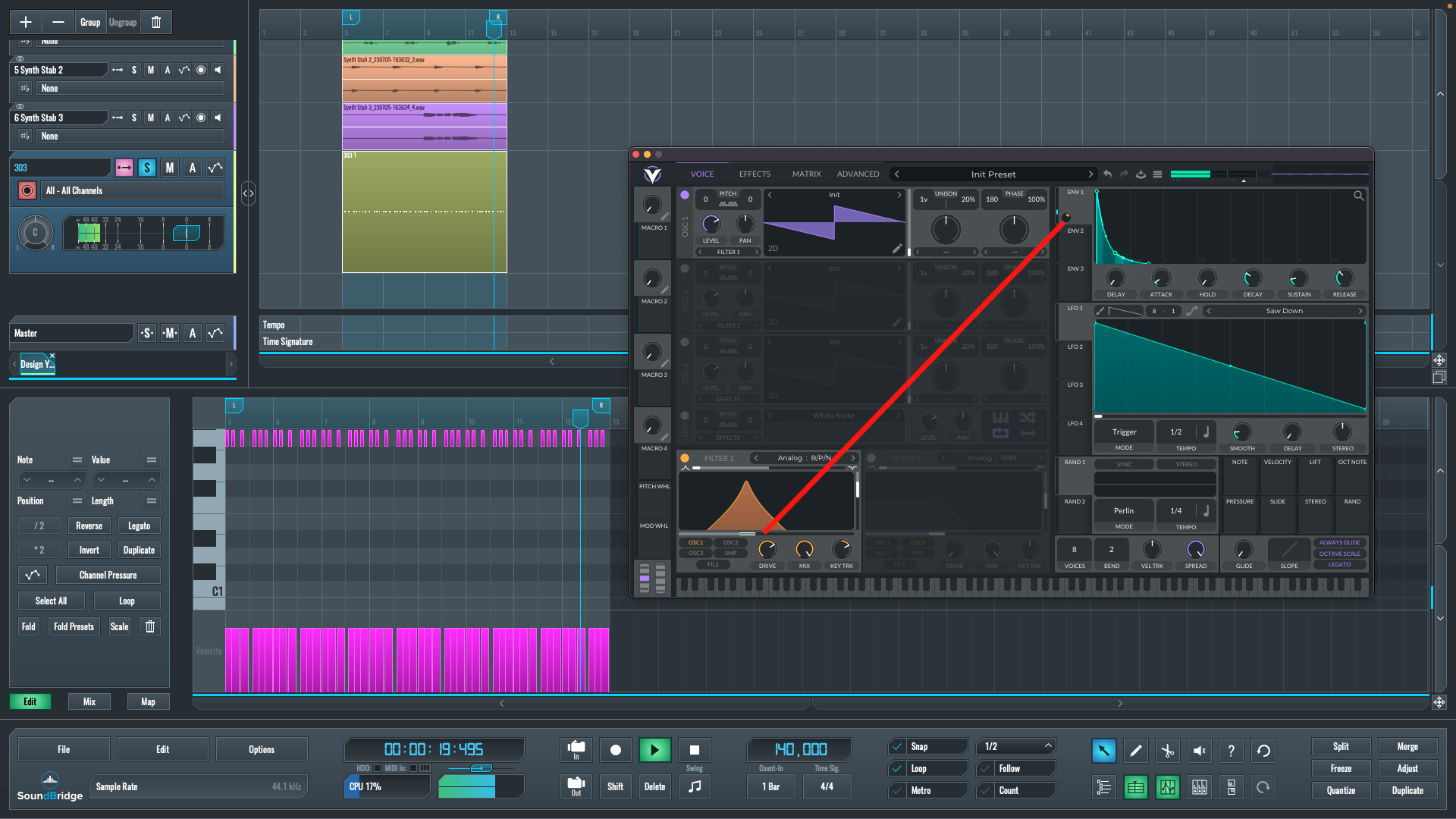Screen dimensions: 1456x819
Task: Open help via the question mark icon
Action: 1231,751
